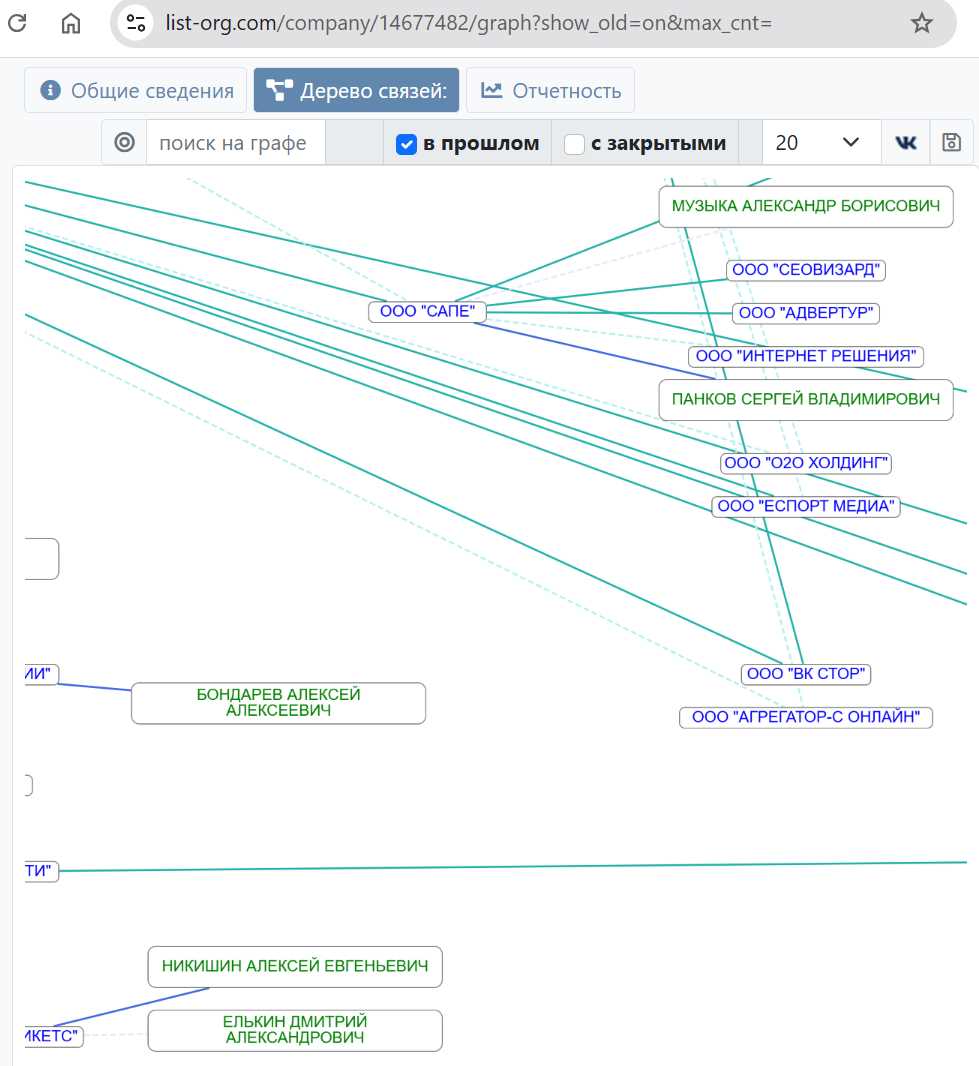Reload the page with the refresh icon
979x1066 pixels.
tap(17, 23)
